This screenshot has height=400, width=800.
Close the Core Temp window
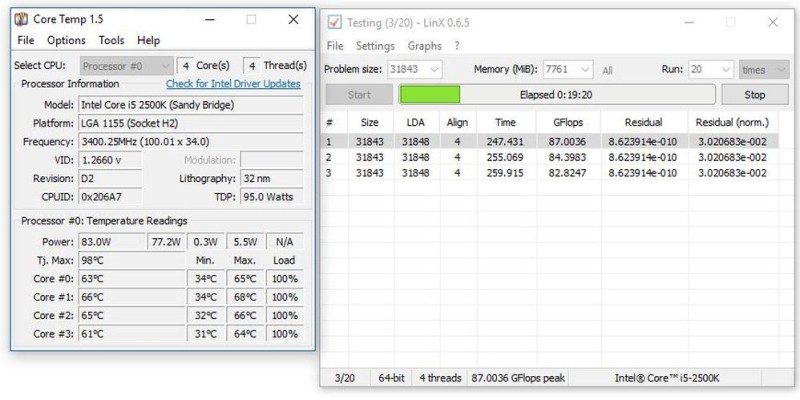point(293,20)
